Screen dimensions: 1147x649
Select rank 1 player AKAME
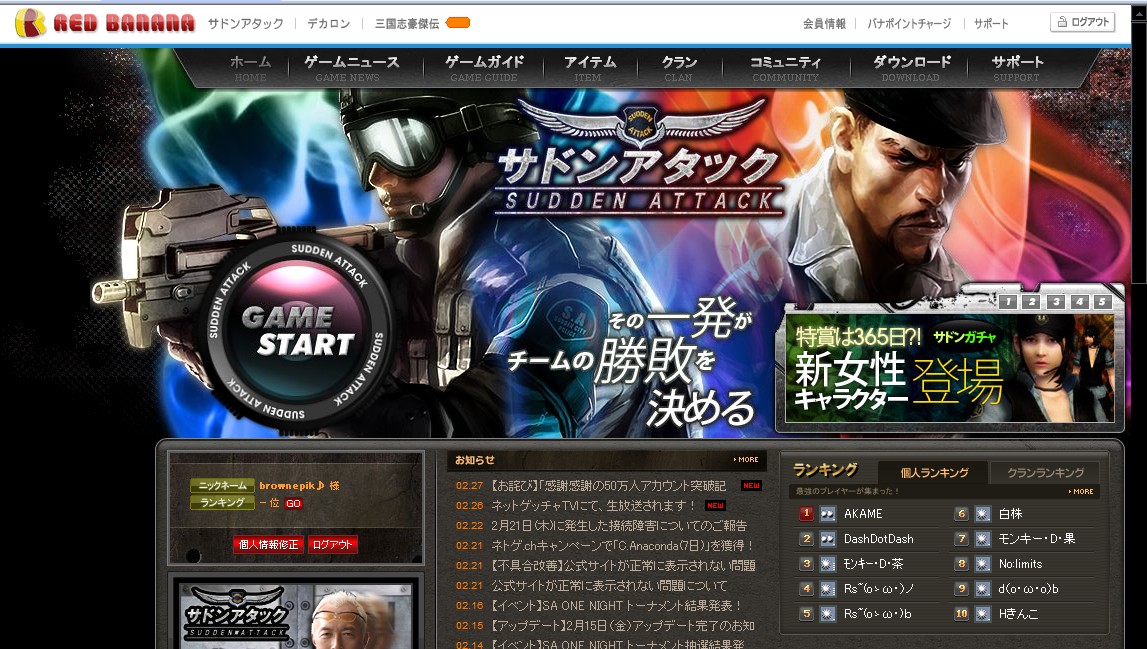863,514
